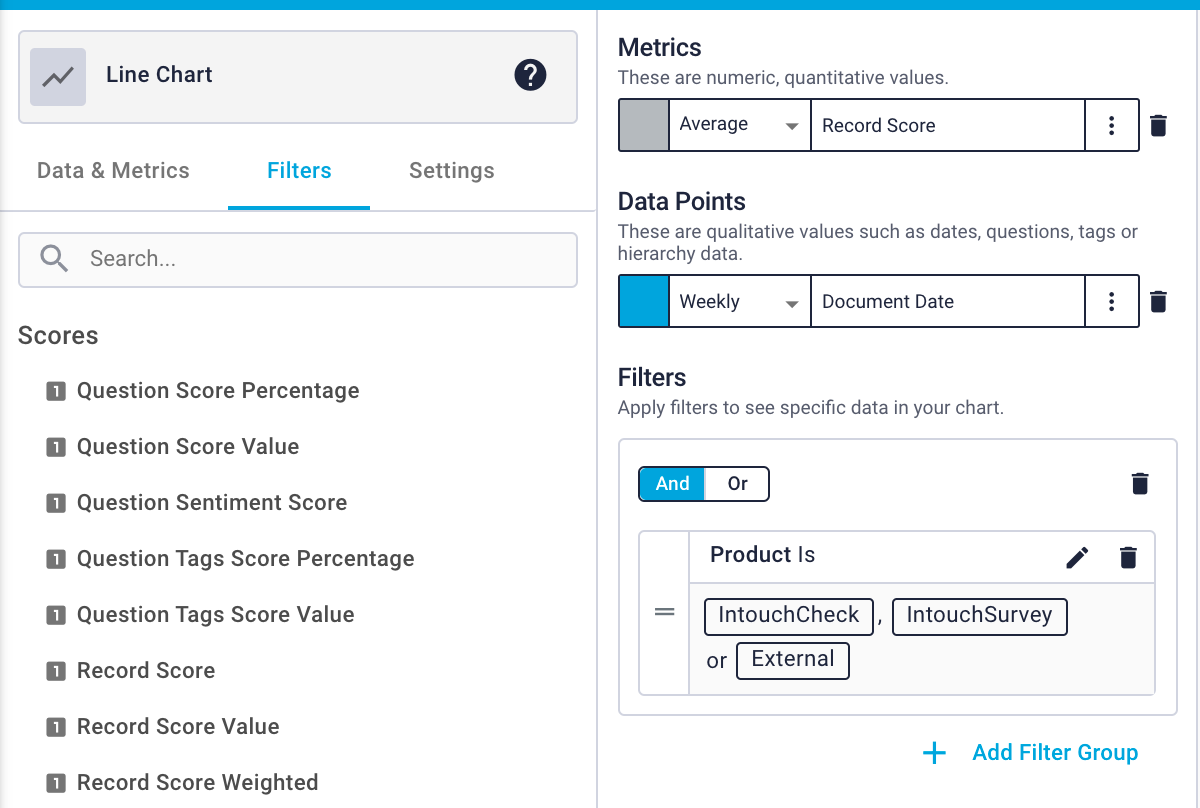Viewport: 1200px width, 808px height.
Task: Open the Line Chart help tooltip
Action: pos(531,75)
